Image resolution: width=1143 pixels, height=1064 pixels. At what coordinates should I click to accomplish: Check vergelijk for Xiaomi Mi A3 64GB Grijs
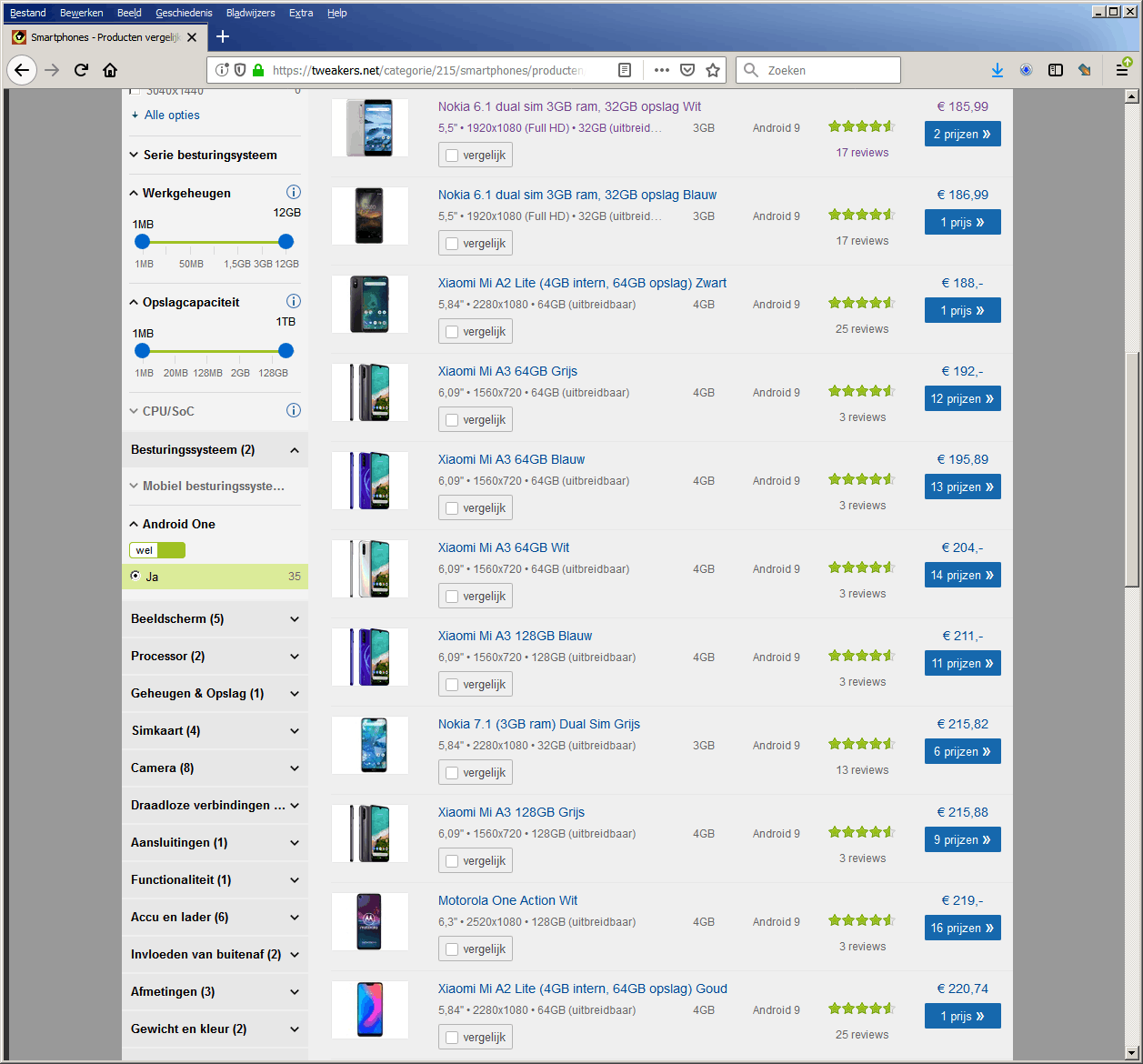coord(452,420)
